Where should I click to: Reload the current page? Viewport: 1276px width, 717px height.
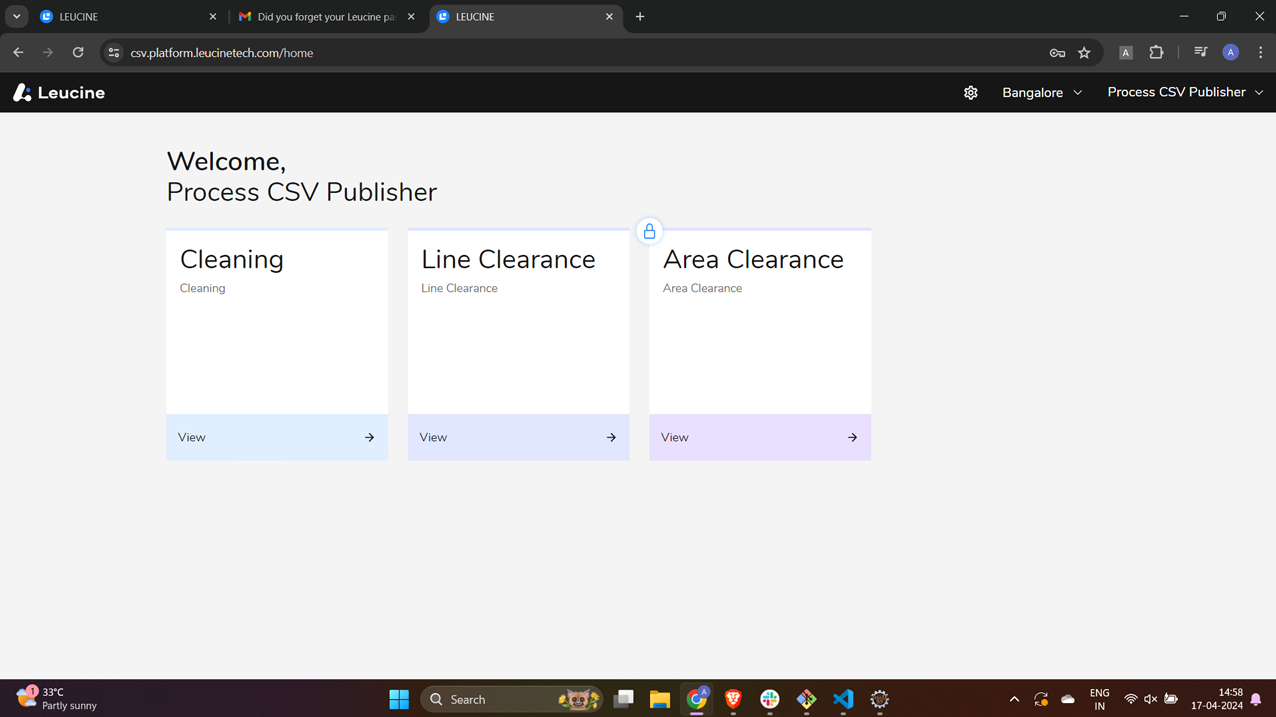click(x=78, y=52)
